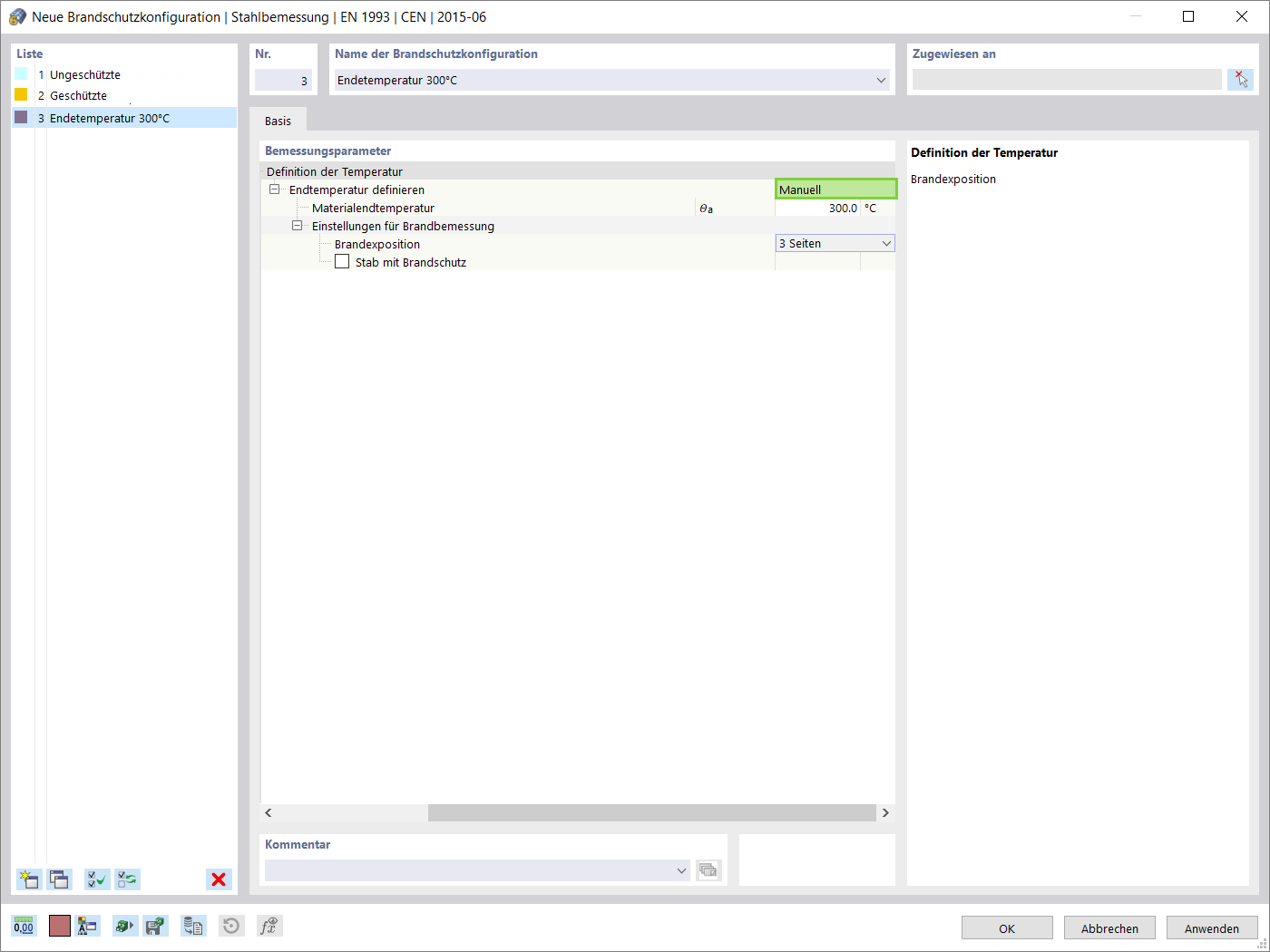Collapse the 'Endtemperatur definieren' tree node
Image resolution: width=1270 pixels, height=952 pixels.
(x=274, y=189)
